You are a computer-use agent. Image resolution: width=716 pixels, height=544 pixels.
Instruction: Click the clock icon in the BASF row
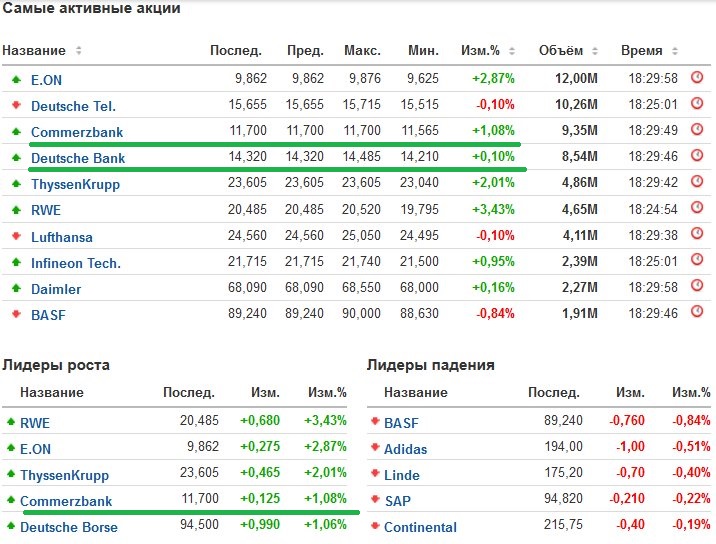point(697,314)
